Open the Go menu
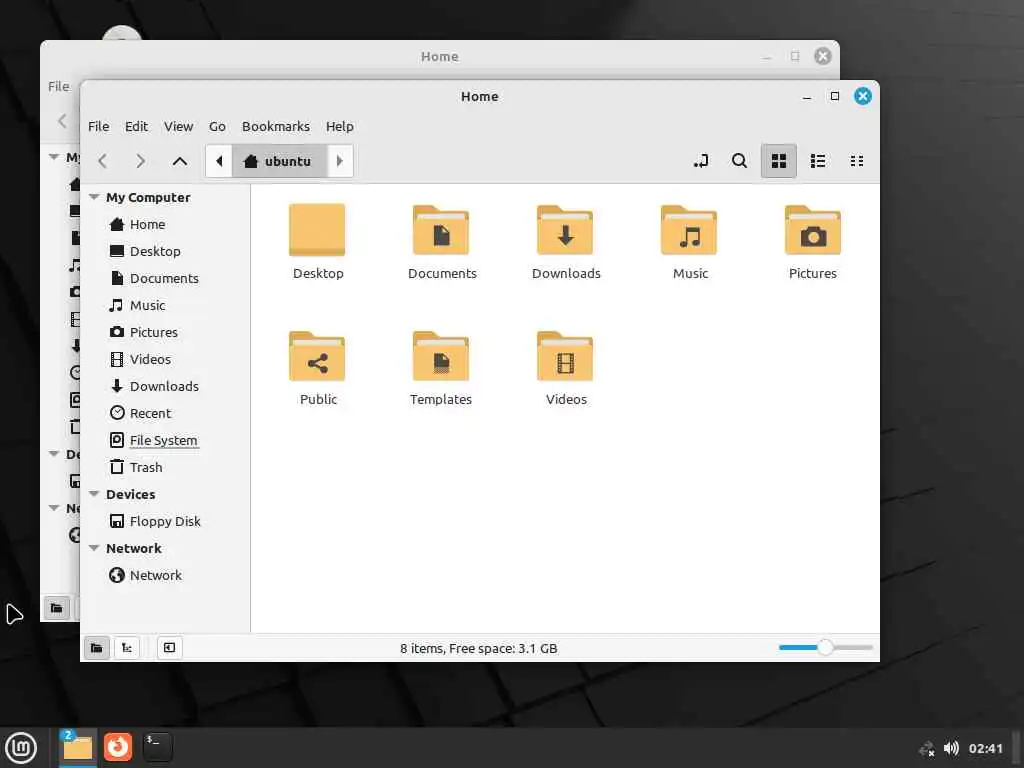 [217, 127]
